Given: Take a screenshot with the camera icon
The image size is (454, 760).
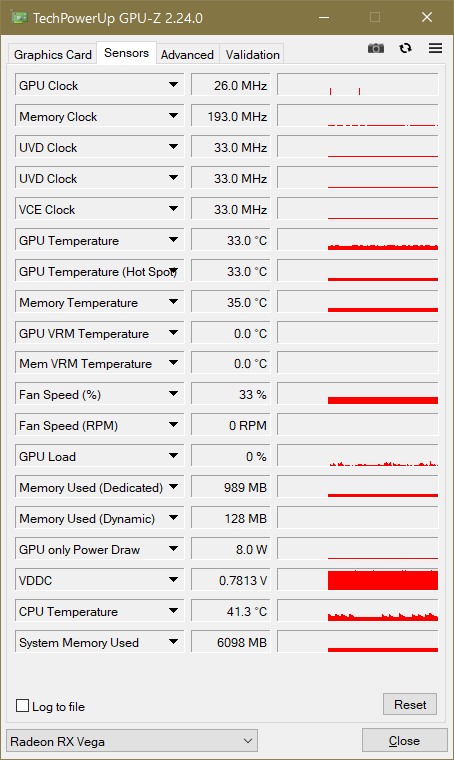Looking at the screenshot, I should point(376,48).
